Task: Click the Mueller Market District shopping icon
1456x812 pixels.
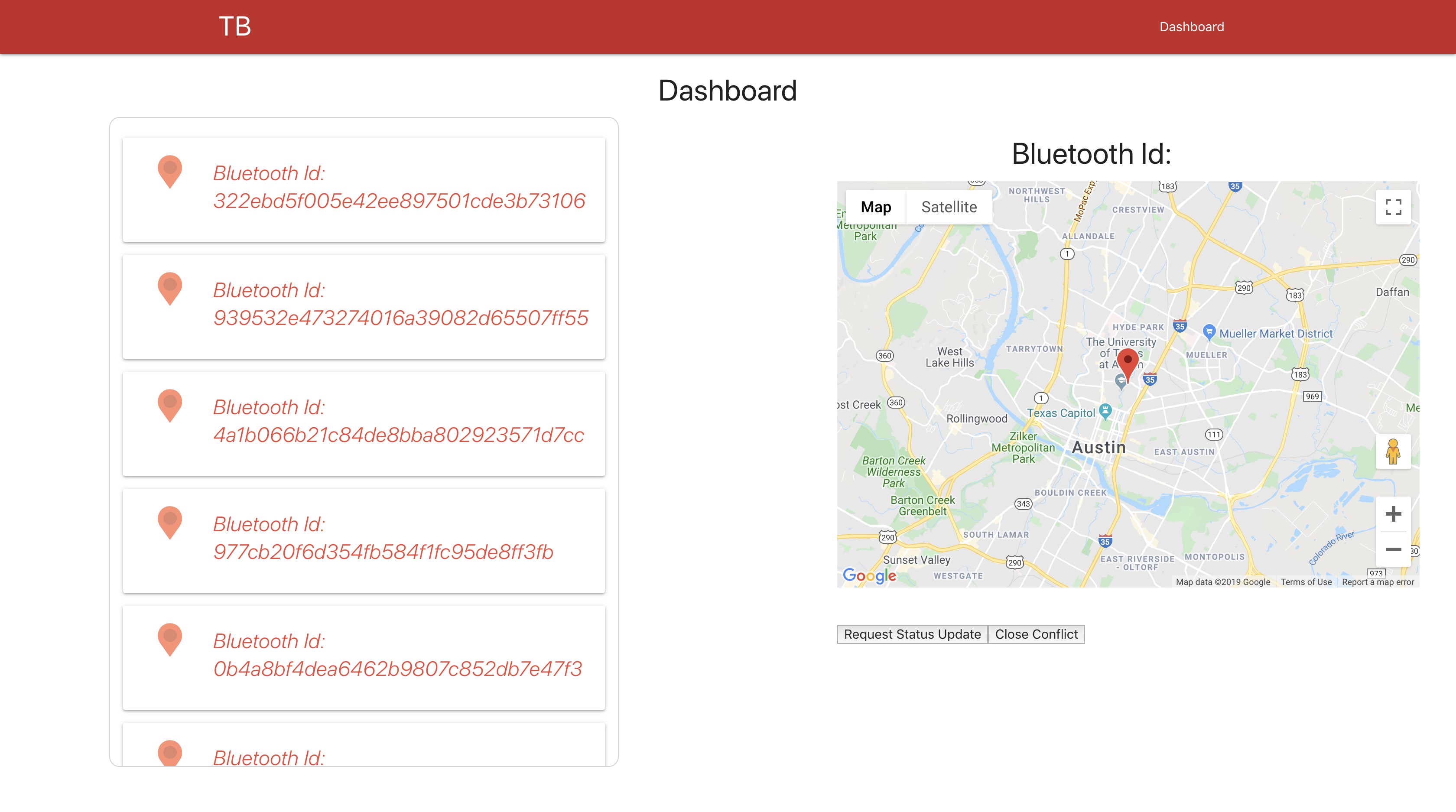Action: (1209, 332)
